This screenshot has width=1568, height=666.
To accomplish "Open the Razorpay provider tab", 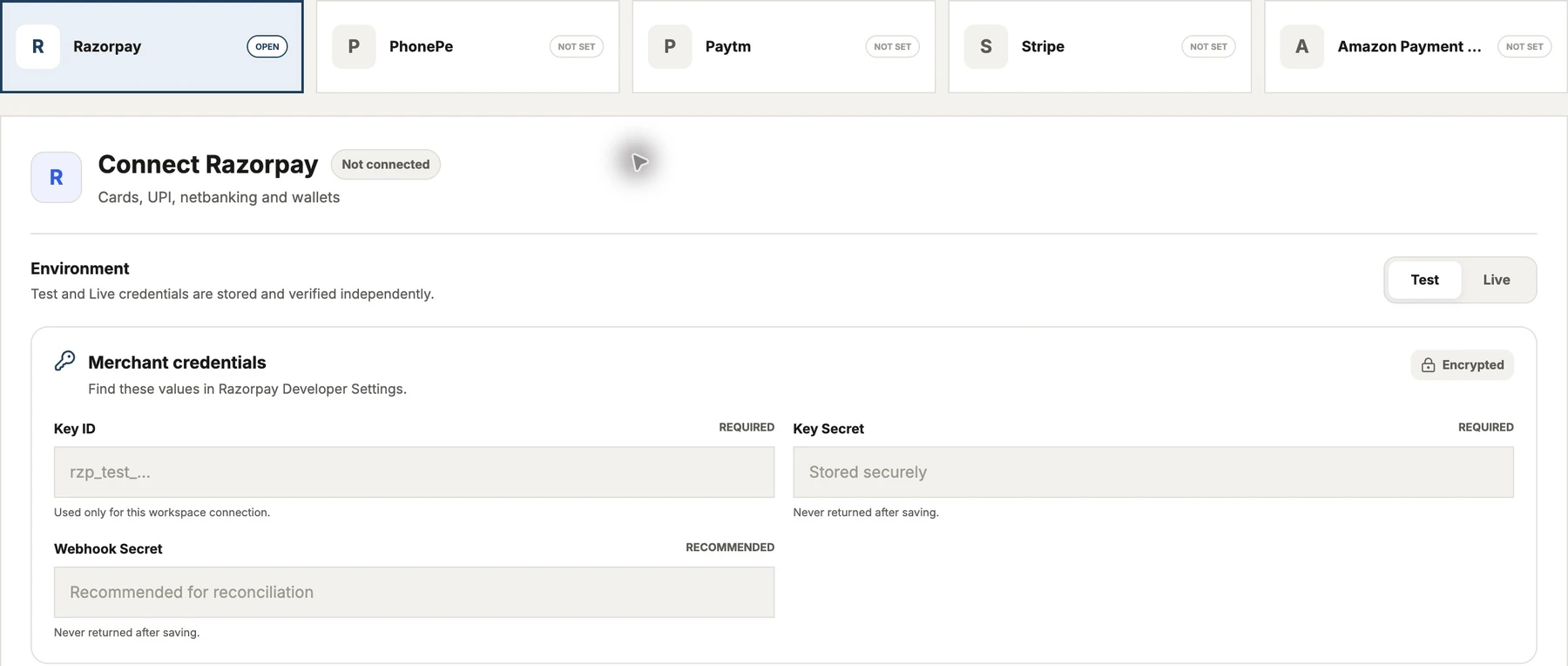I will [x=152, y=46].
